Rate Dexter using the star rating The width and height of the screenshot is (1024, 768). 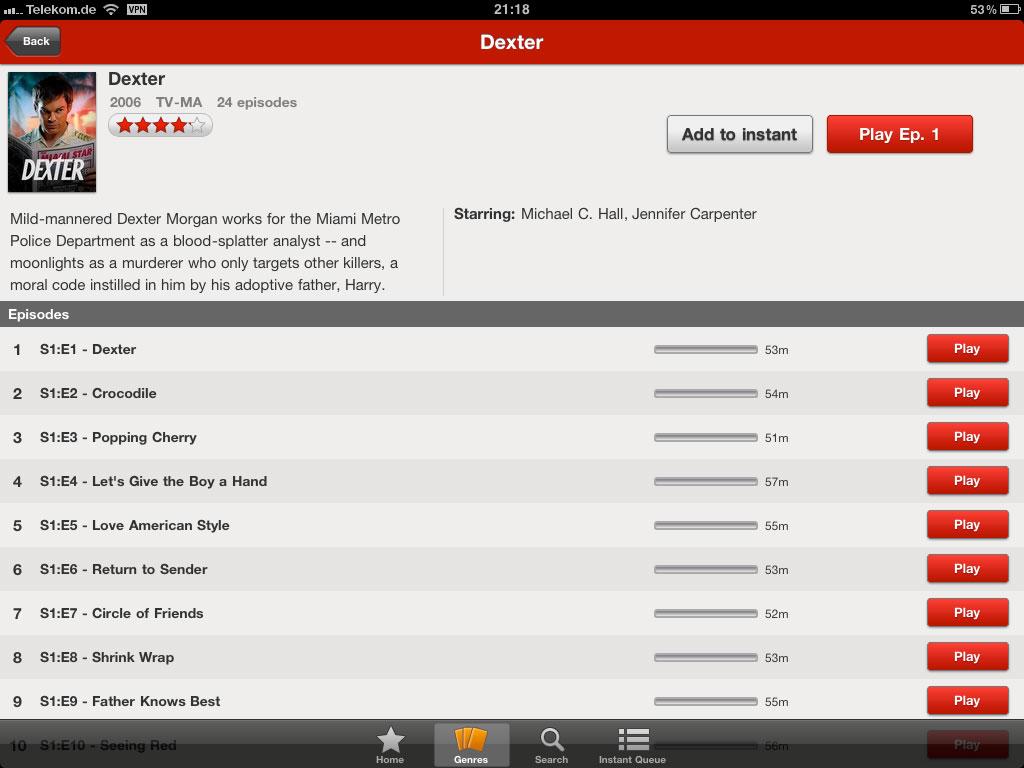coord(161,125)
